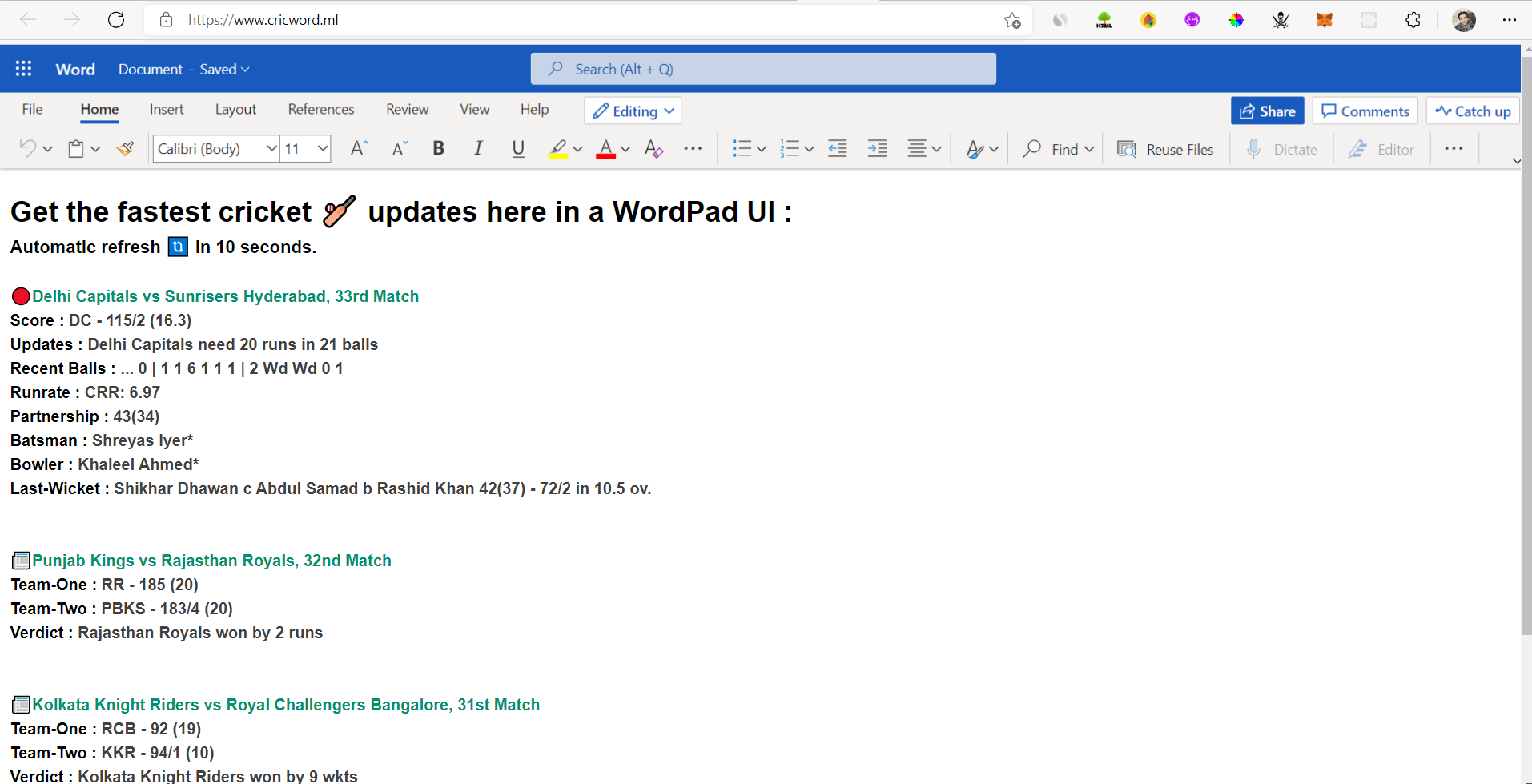This screenshot has width=1532, height=784.
Task: Click the Shrink Font icon
Action: tap(400, 148)
